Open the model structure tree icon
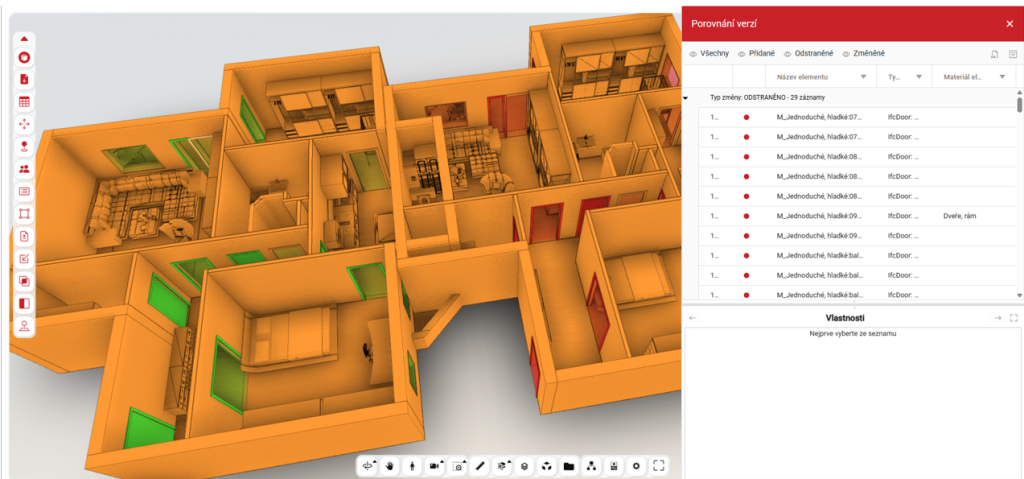Screen dimensions: 1024x479 591,466
